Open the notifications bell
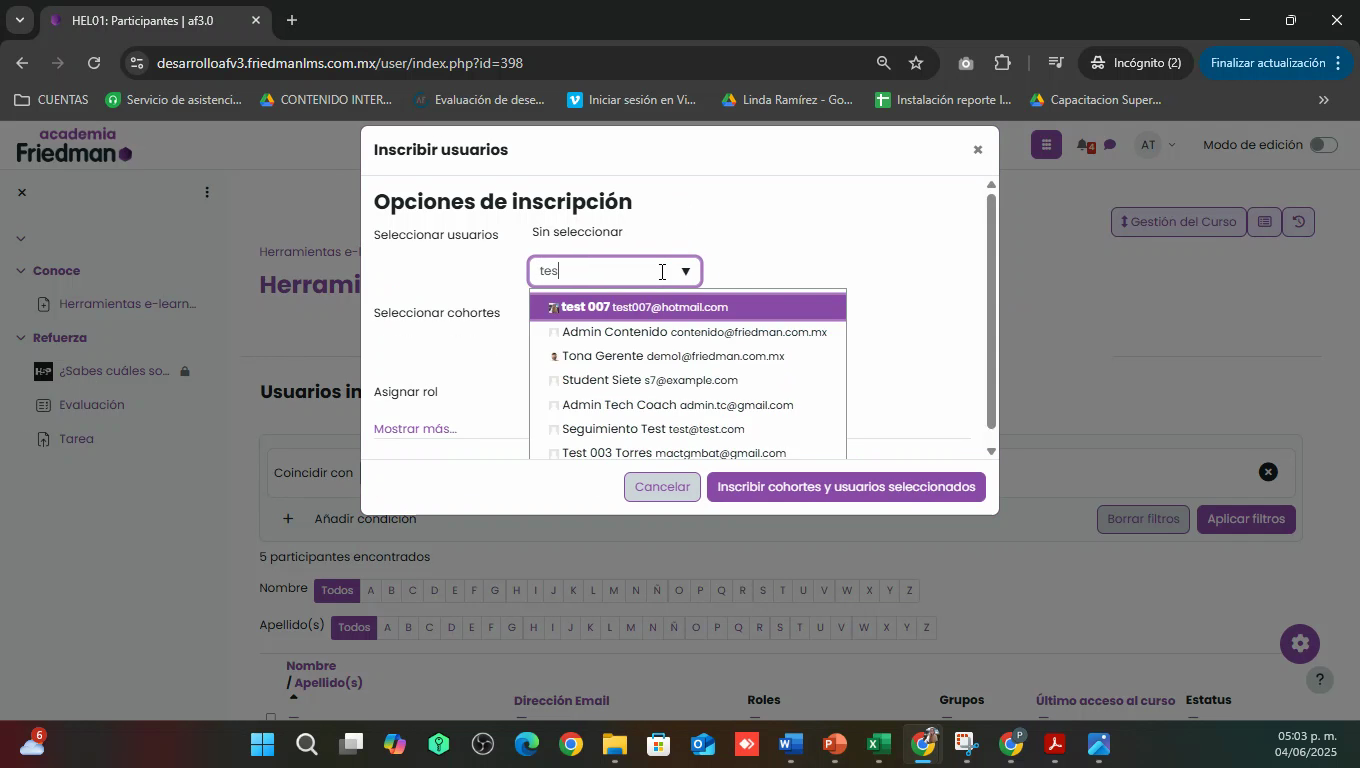This screenshot has width=1360, height=768. tap(1085, 146)
